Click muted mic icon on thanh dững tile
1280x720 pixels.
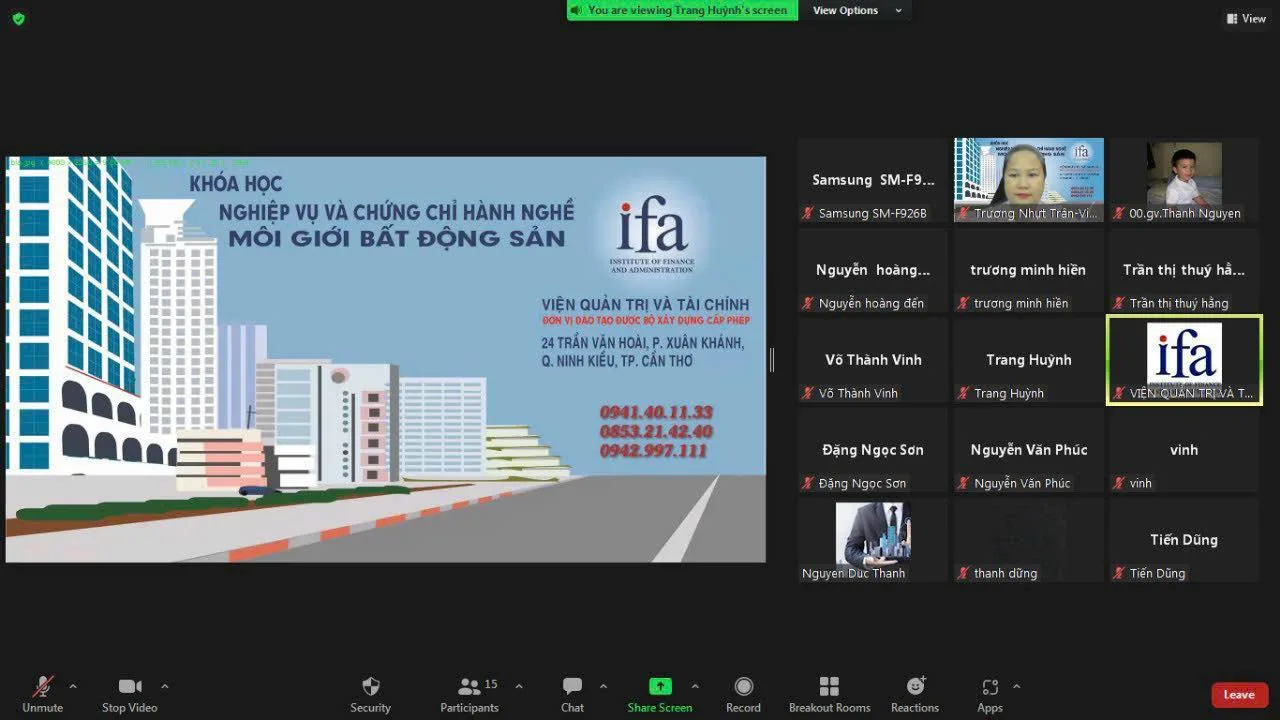coord(964,573)
